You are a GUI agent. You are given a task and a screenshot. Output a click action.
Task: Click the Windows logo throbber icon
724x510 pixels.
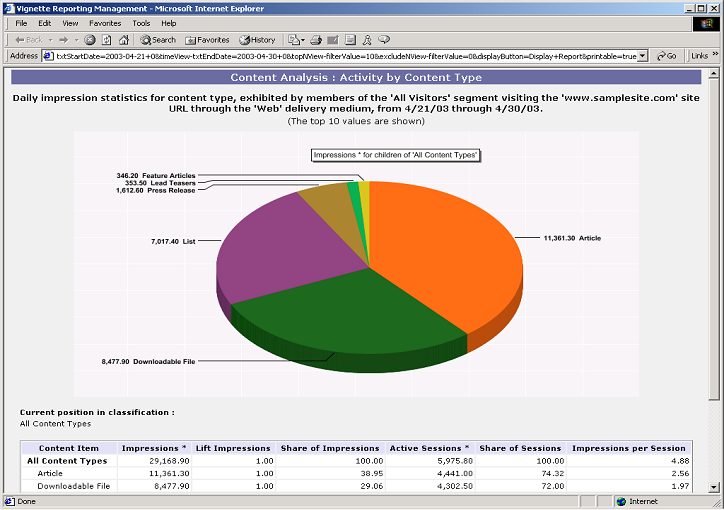pyautogui.click(x=706, y=24)
